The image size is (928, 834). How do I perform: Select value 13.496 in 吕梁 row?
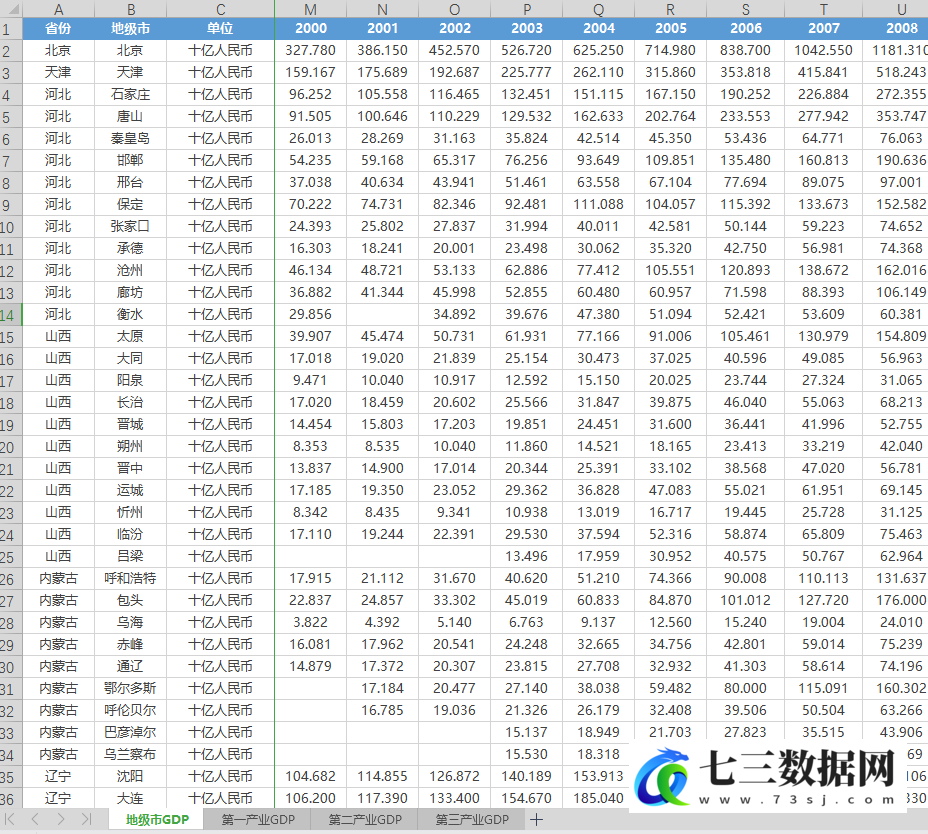click(527, 556)
